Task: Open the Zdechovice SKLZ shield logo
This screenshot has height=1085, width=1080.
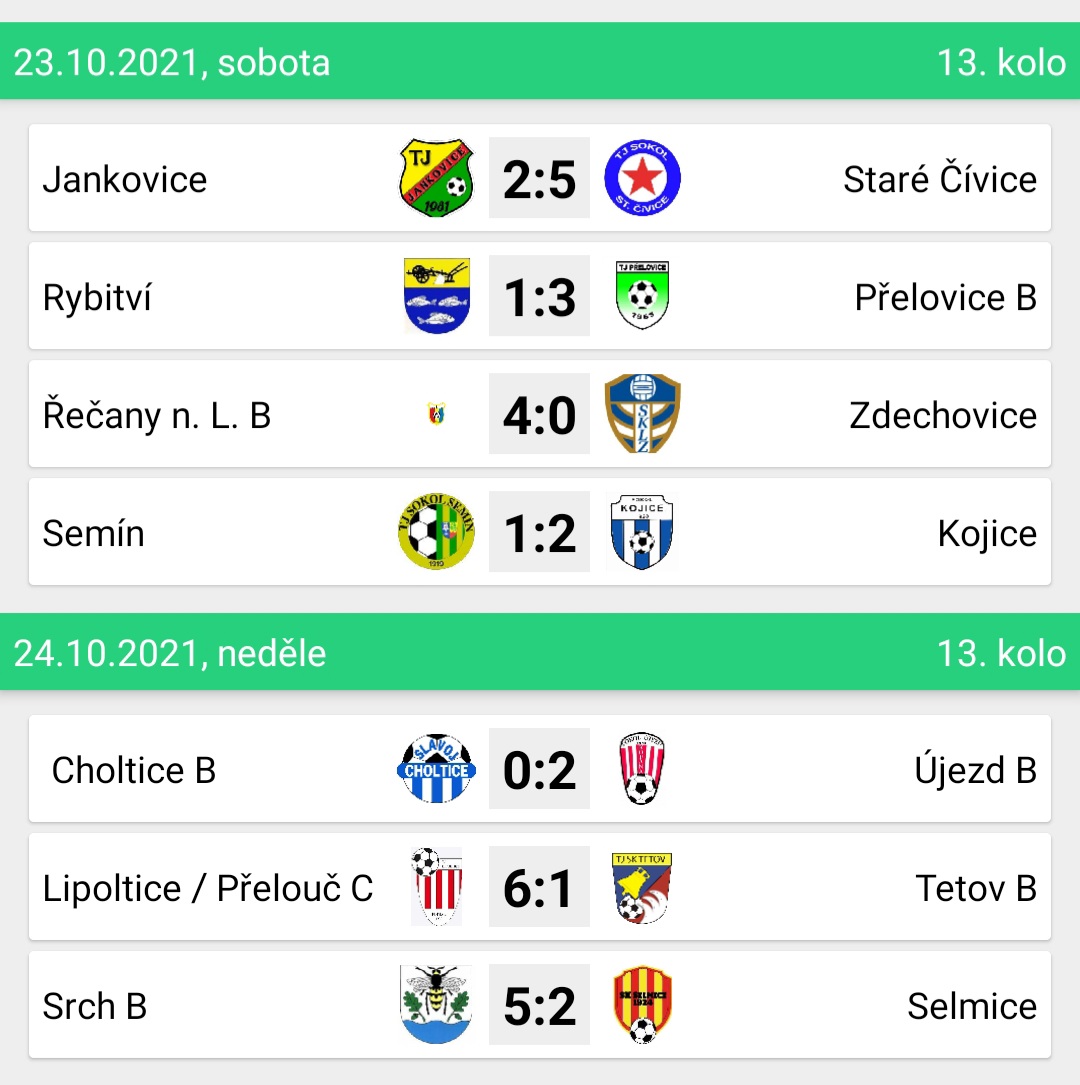Action: [x=642, y=414]
